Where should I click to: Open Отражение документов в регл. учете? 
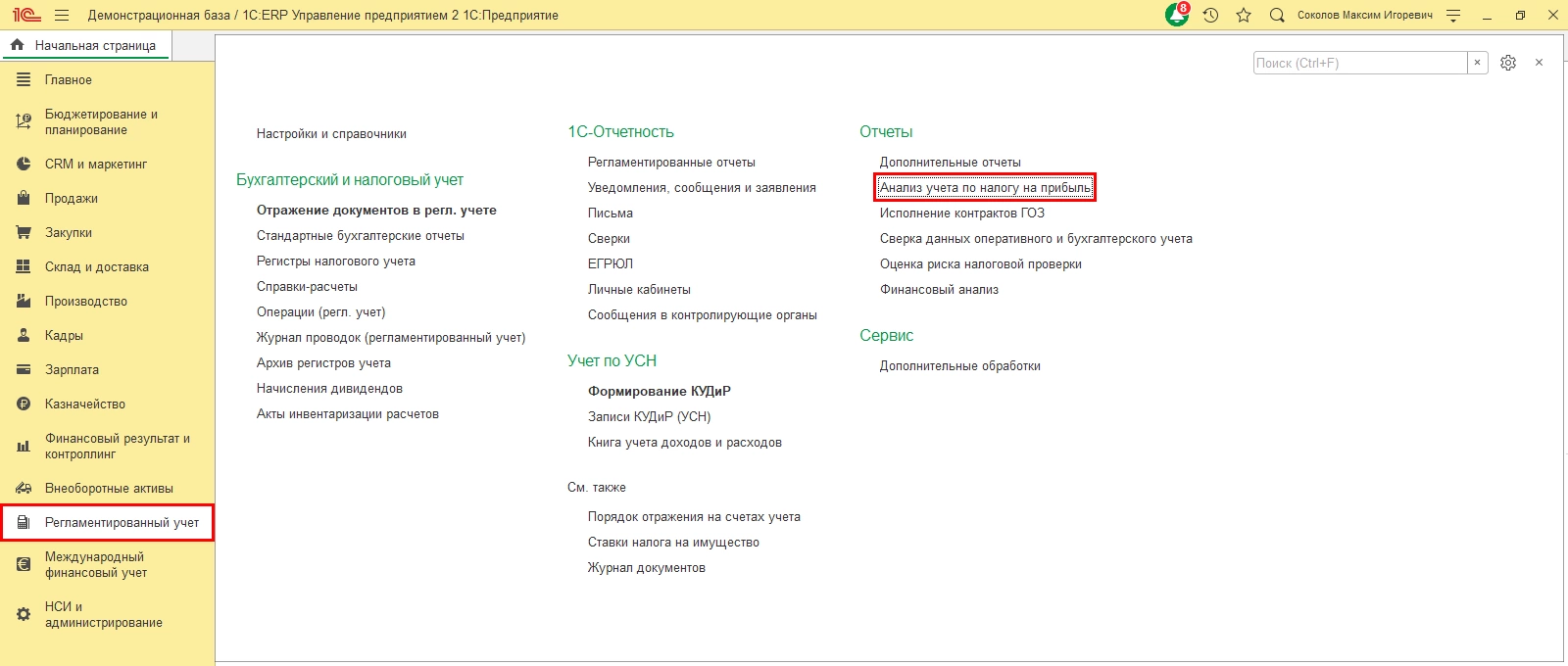click(x=376, y=210)
